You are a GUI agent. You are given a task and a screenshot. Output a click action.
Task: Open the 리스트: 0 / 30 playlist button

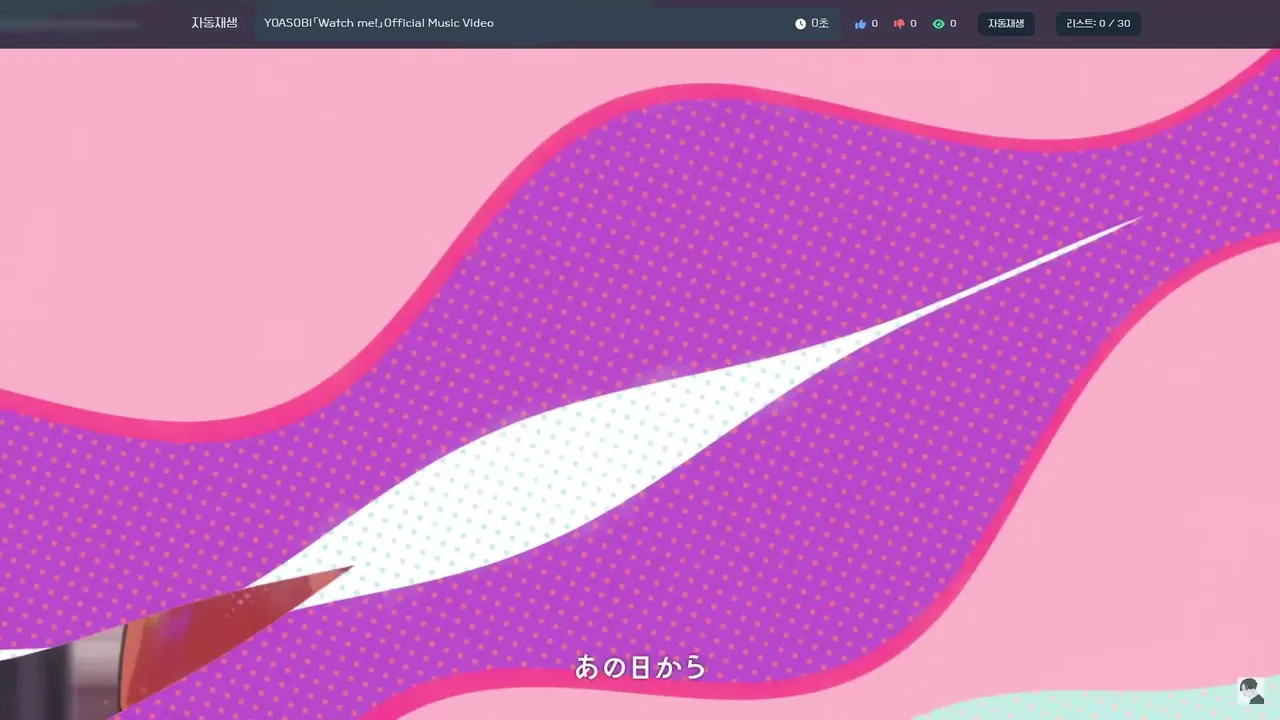[x=1098, y=24]
